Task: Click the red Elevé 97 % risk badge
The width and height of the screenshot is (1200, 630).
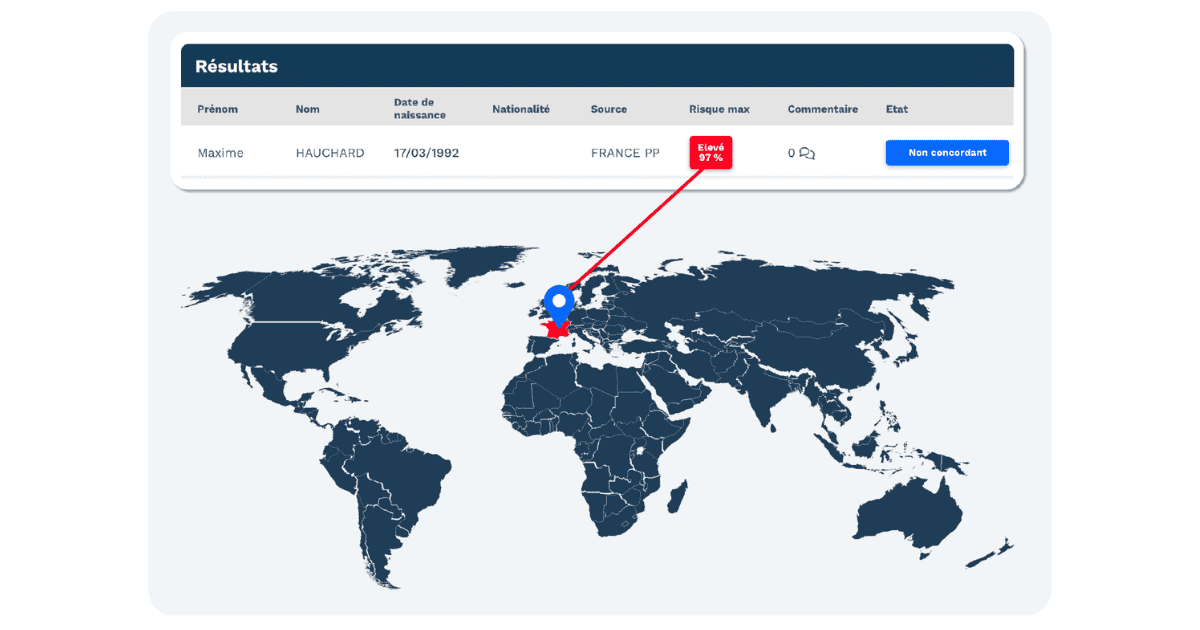Action: 710,153
